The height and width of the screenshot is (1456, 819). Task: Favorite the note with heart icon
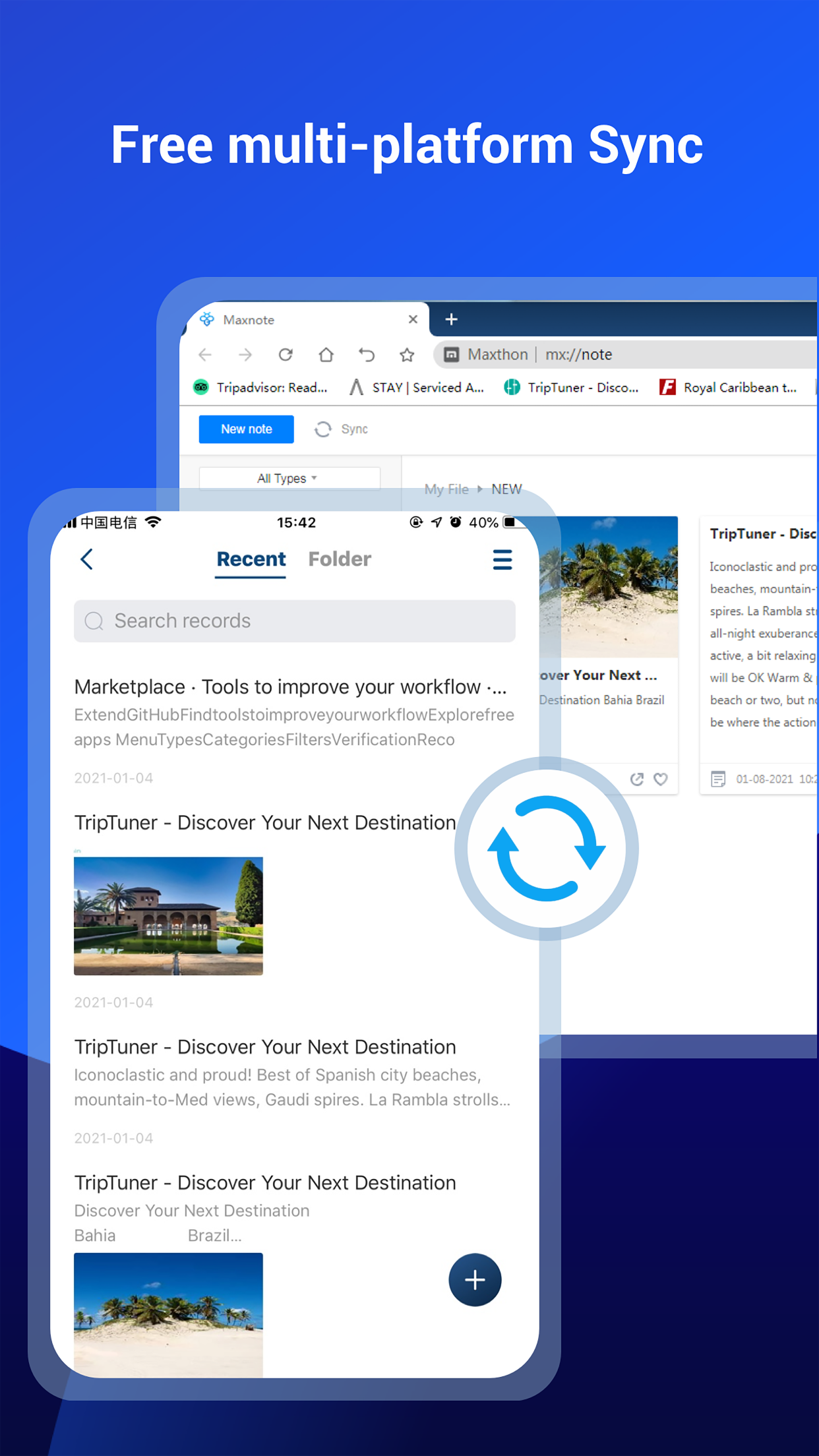click(660, 779)
